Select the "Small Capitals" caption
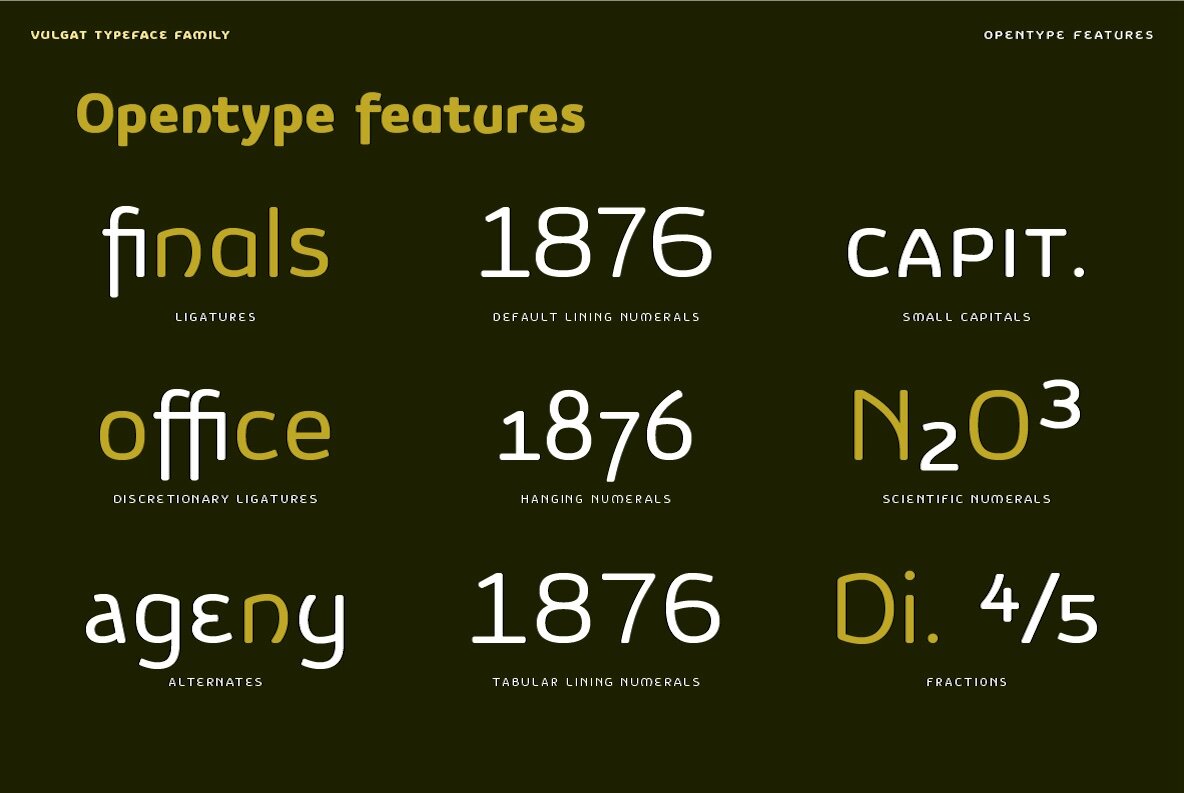 point(966,317)
